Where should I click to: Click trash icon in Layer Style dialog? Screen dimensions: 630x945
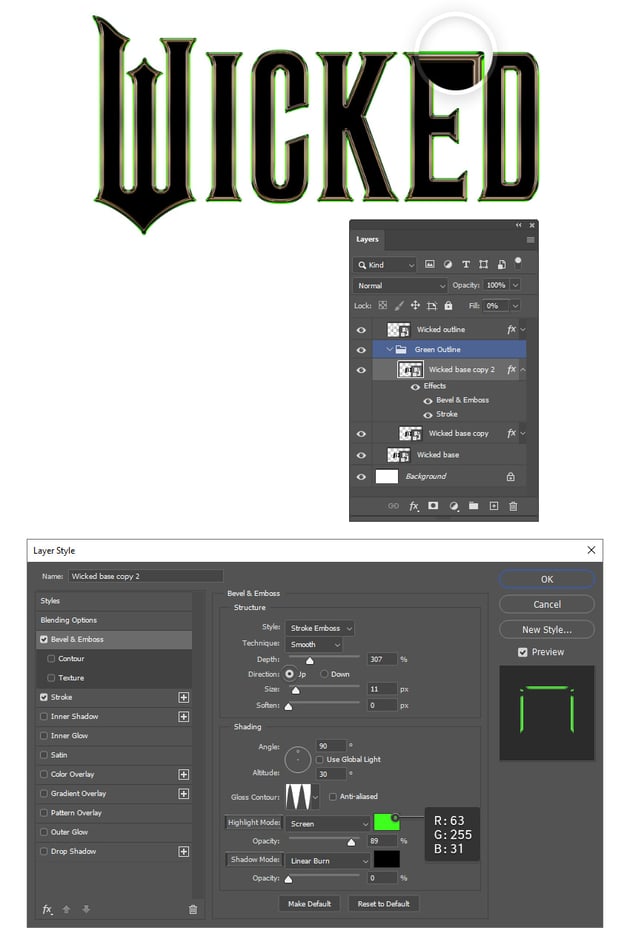point(193,909)
